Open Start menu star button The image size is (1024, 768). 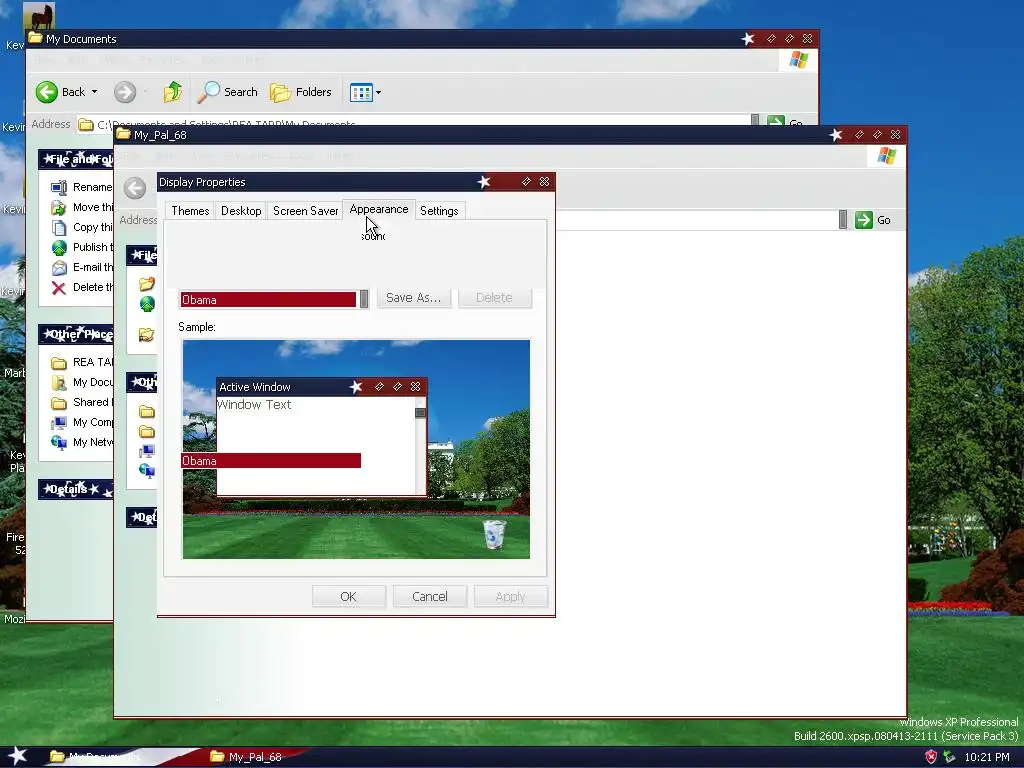click(x=17, y=756)
